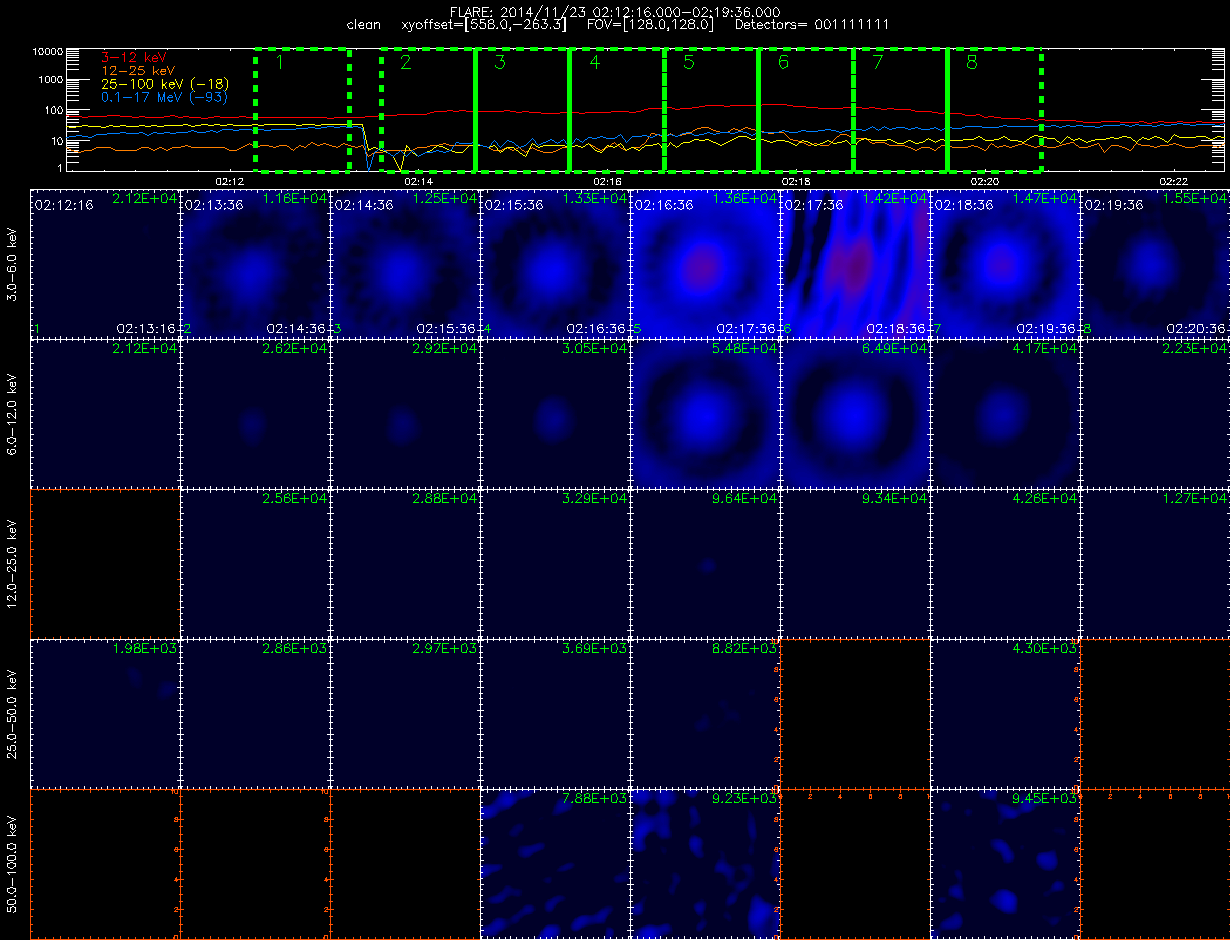Viewport: 1230px width, 940px height.
Task: Select interval 3 marker in the lightcurve
Action: point(500,62)
